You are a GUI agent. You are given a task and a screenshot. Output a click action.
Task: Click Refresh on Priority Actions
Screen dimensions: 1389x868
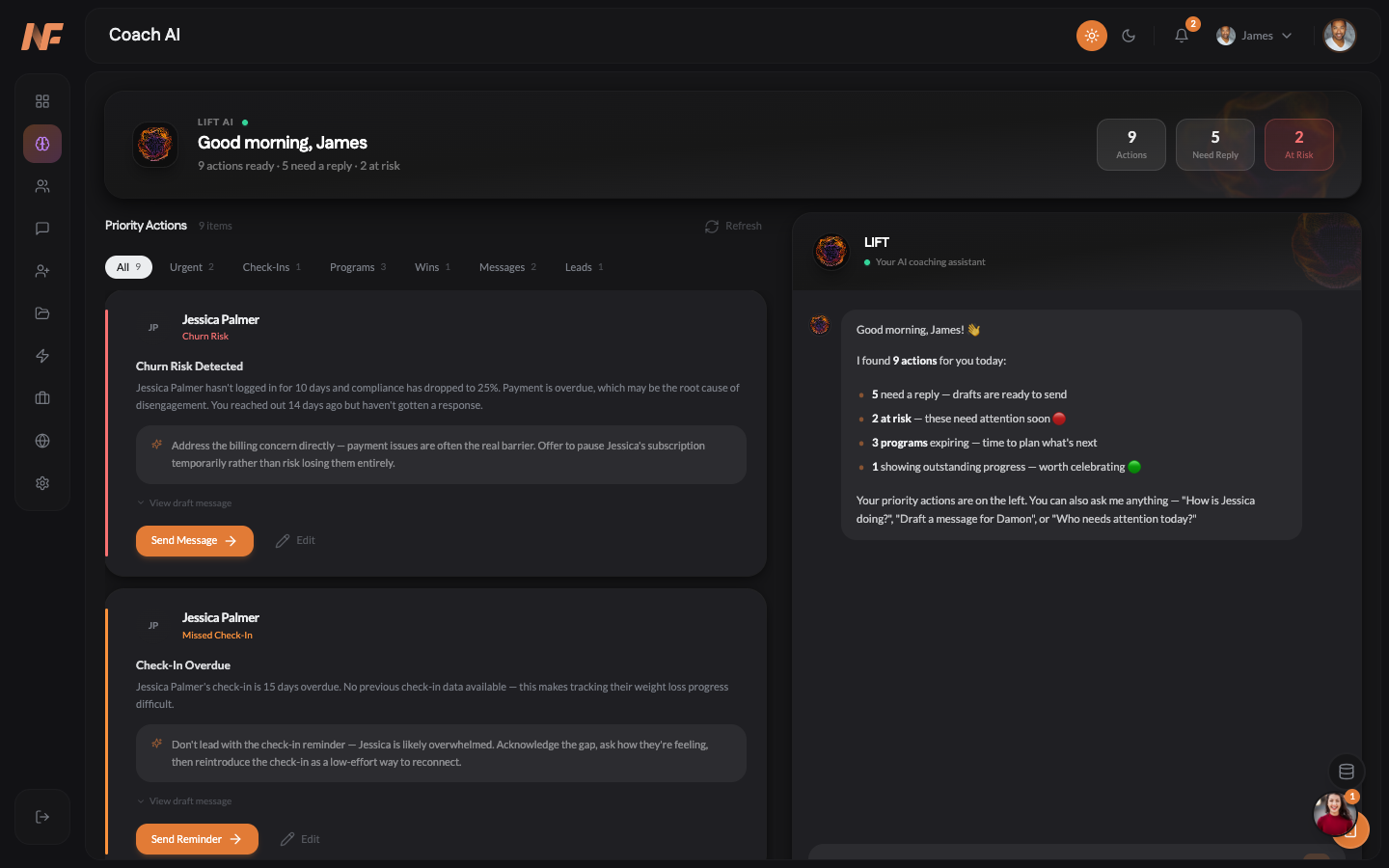click(733, 225)
